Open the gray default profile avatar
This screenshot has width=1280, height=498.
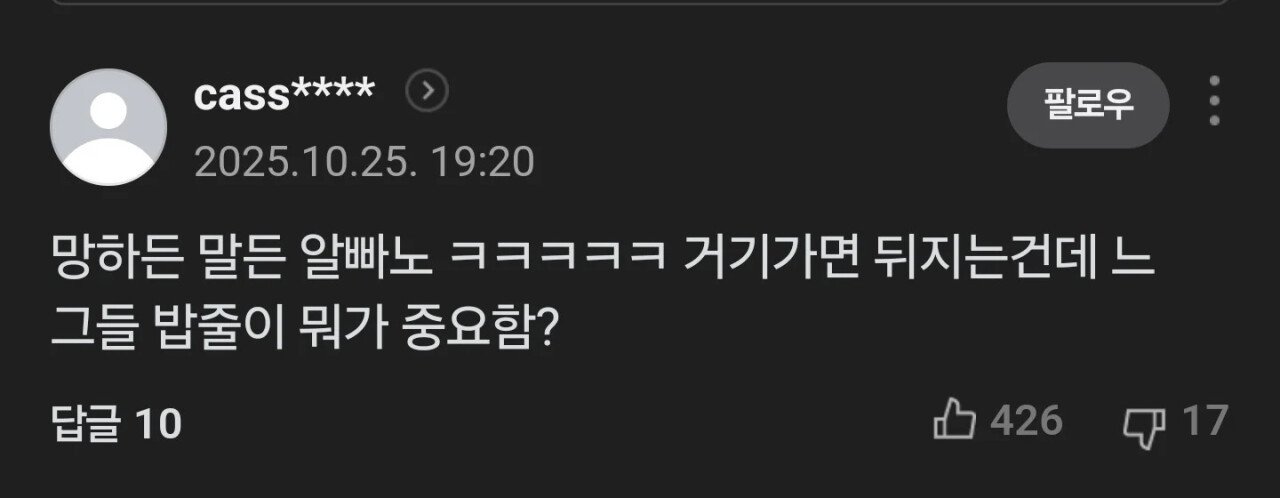[108, 127]
